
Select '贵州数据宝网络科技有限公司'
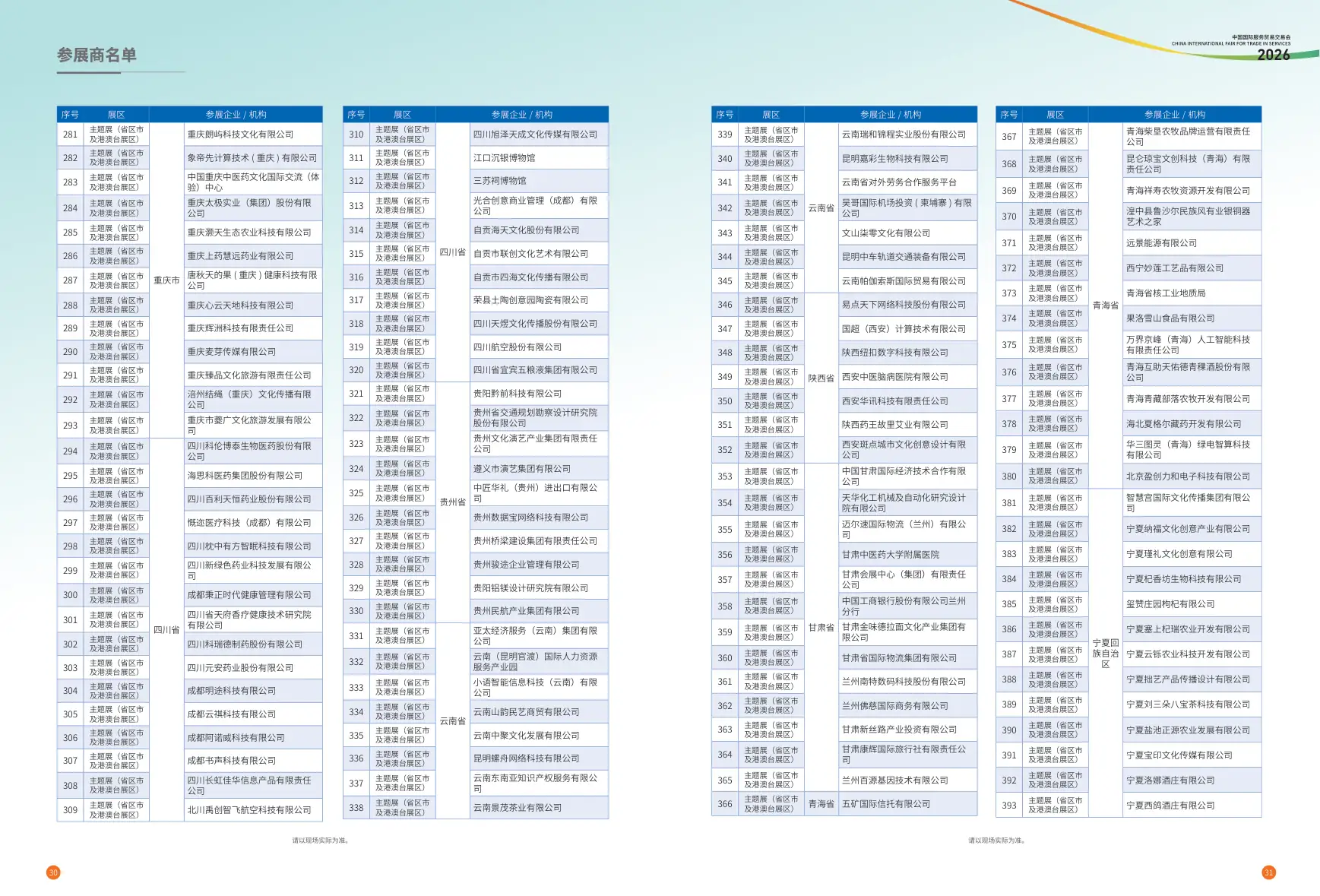pyautogui.click(x=530, y=518)
